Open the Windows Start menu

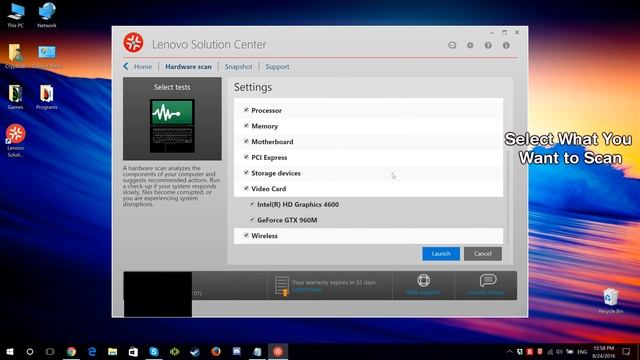10,351
